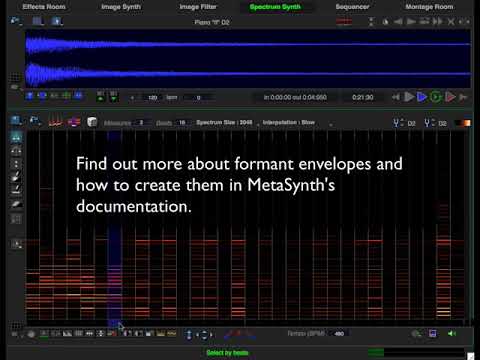Screen dimensions: 480x360
Task: Click the gray play button in transport
Action: coord(409,97)
